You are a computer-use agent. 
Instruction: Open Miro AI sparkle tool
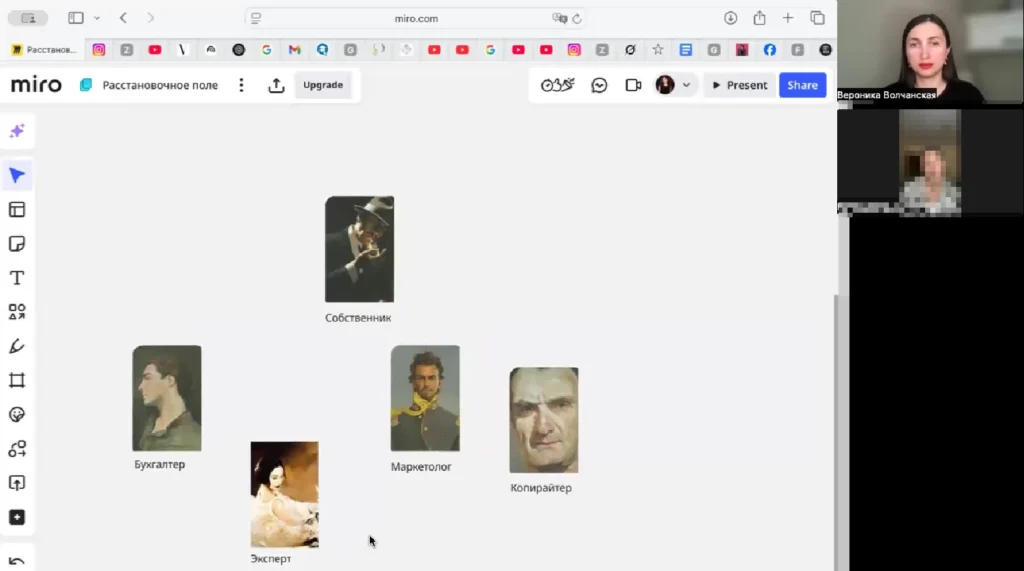tap(17, 131)
